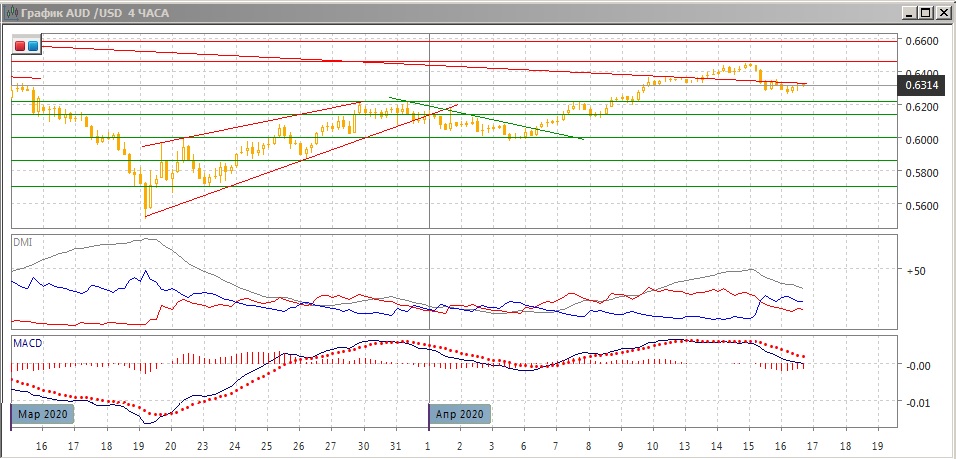Minimize the AUD/USD chart window
Viewport: 956px width, 459px height.
point(911,13)
